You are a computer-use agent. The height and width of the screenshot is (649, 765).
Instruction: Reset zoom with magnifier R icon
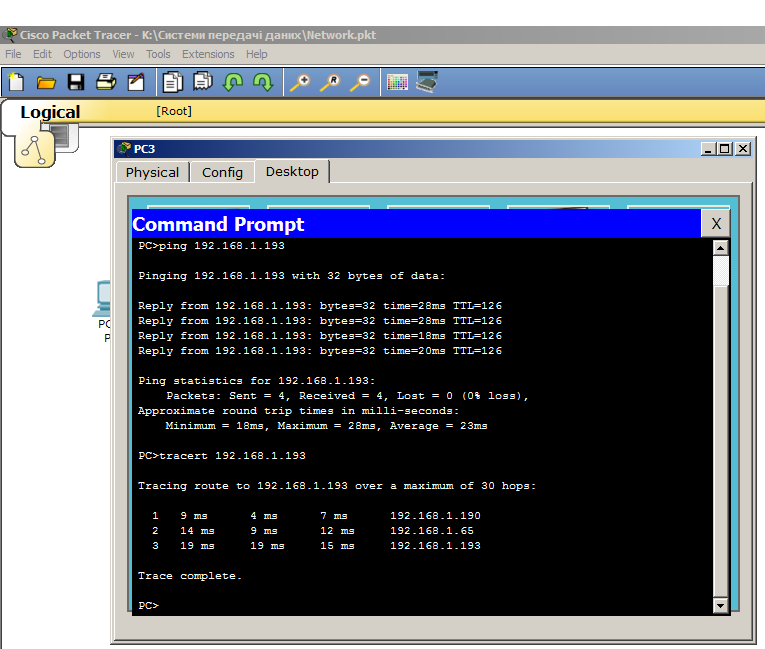pyautogui.click(x=330, y=82)
